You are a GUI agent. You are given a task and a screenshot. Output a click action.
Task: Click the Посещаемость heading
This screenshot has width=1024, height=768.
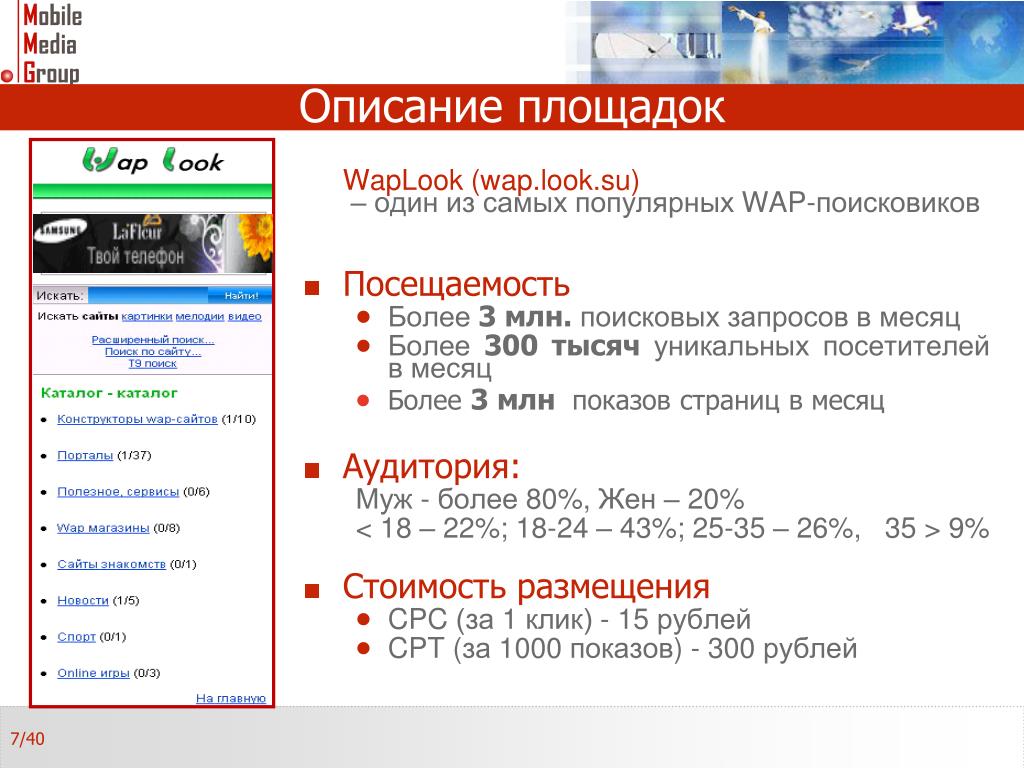pyautogui.click(x=456, y=284)
